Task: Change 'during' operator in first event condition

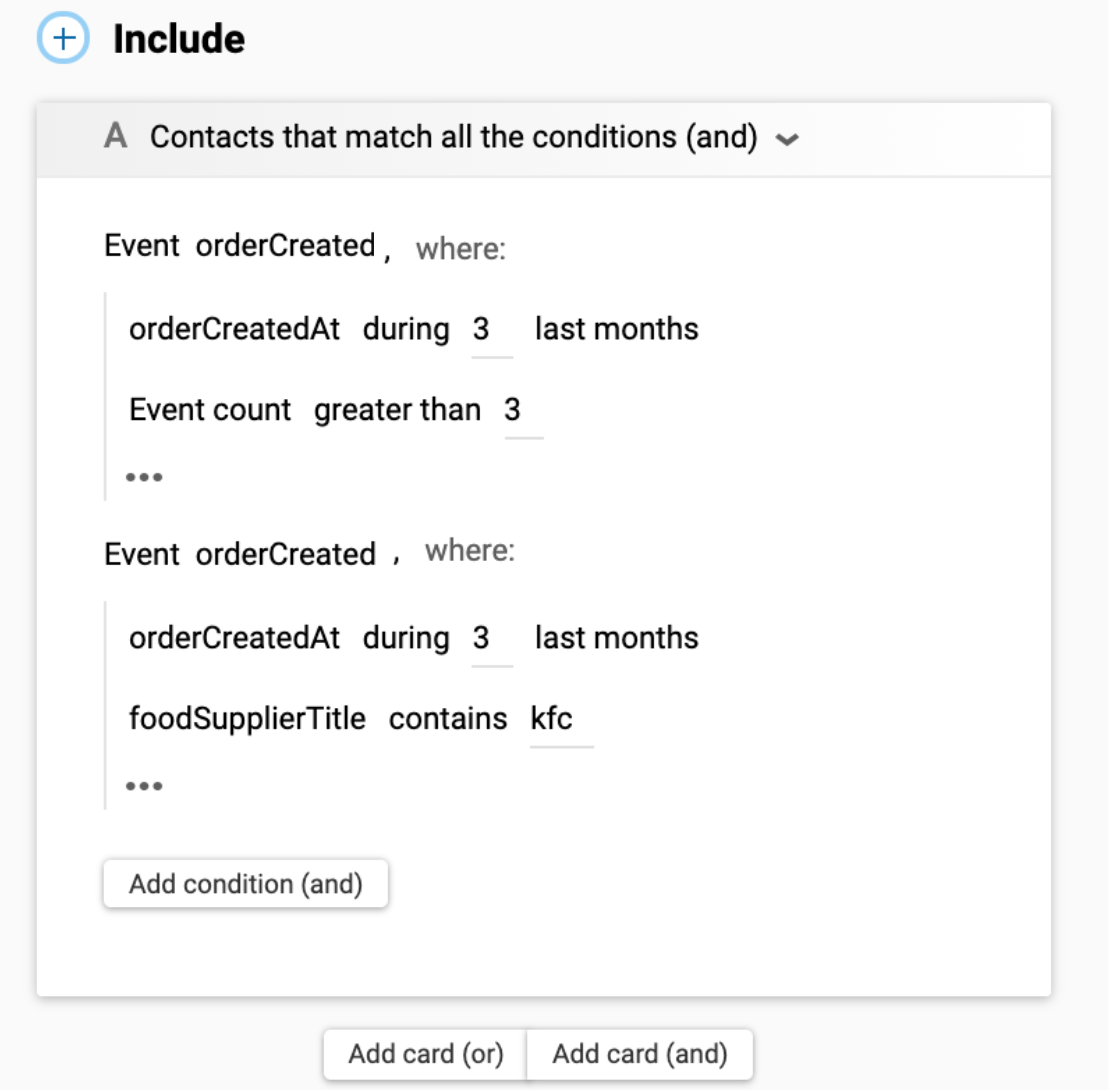Action: pos(405,329)
